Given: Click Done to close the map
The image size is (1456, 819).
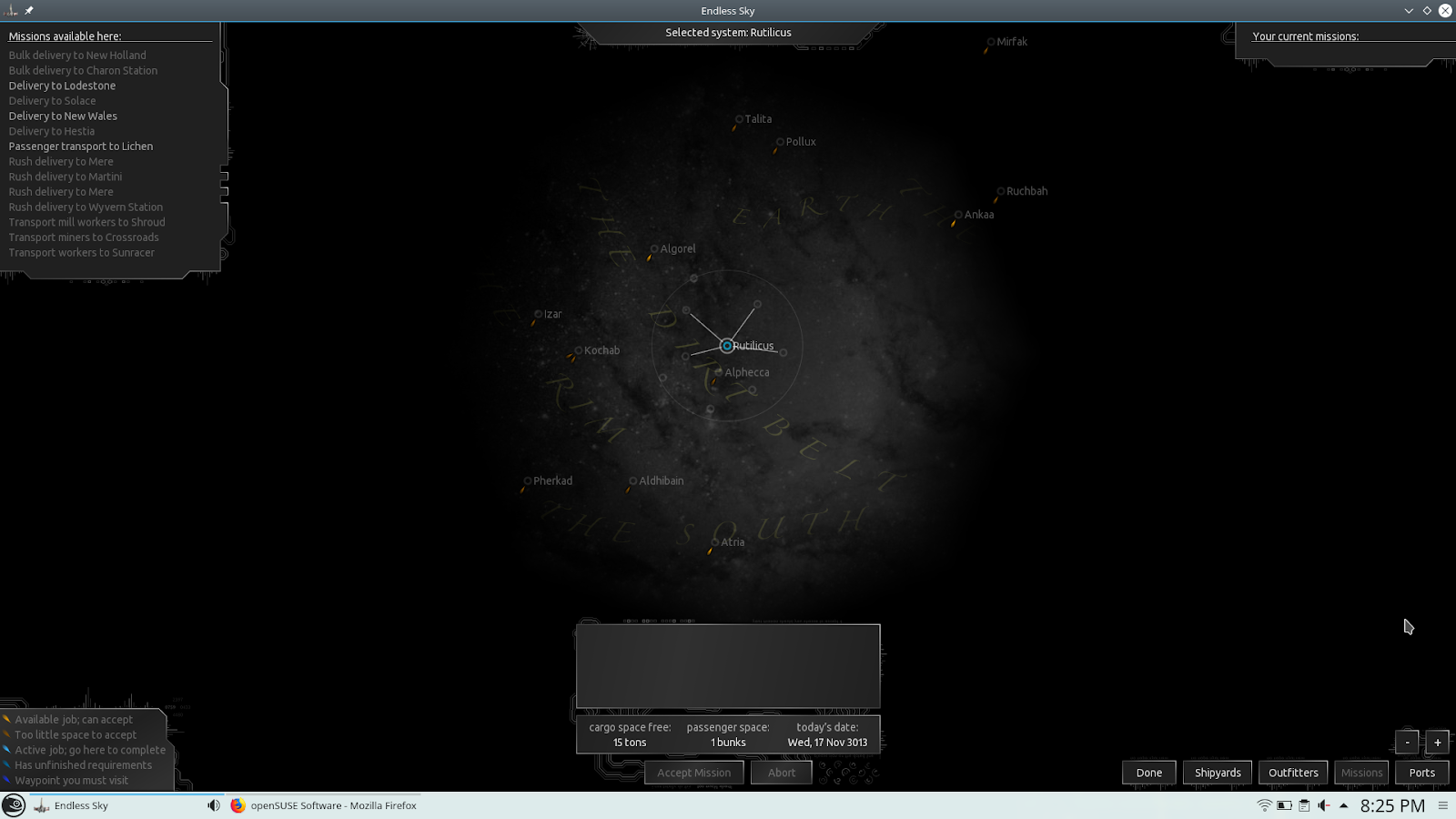Looking at the screenshot, I should pyautogui.click(x=1148, y=773).
